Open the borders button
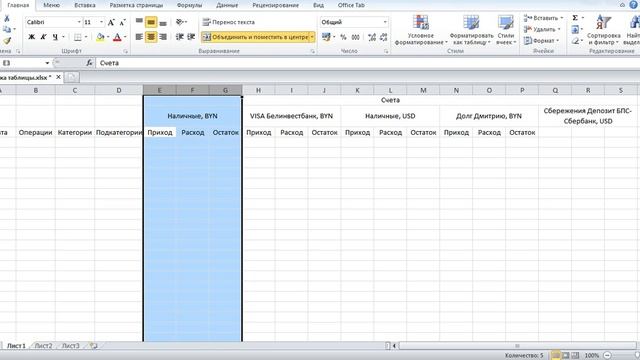 click(78, 37)
